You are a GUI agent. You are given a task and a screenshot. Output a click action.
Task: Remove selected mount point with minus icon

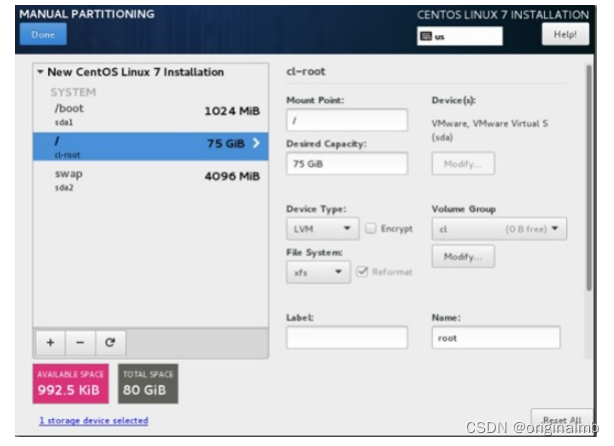[x=80, y=343]
